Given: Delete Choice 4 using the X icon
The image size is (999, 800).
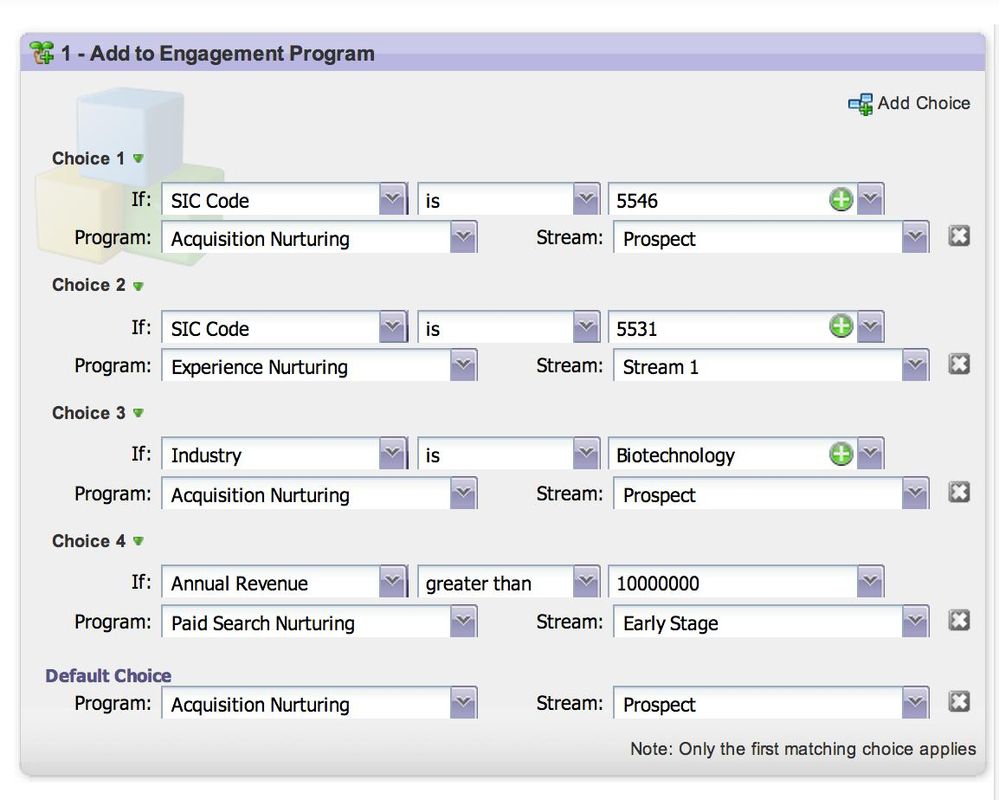Looking at the screenshot, I should coord(959,621).
